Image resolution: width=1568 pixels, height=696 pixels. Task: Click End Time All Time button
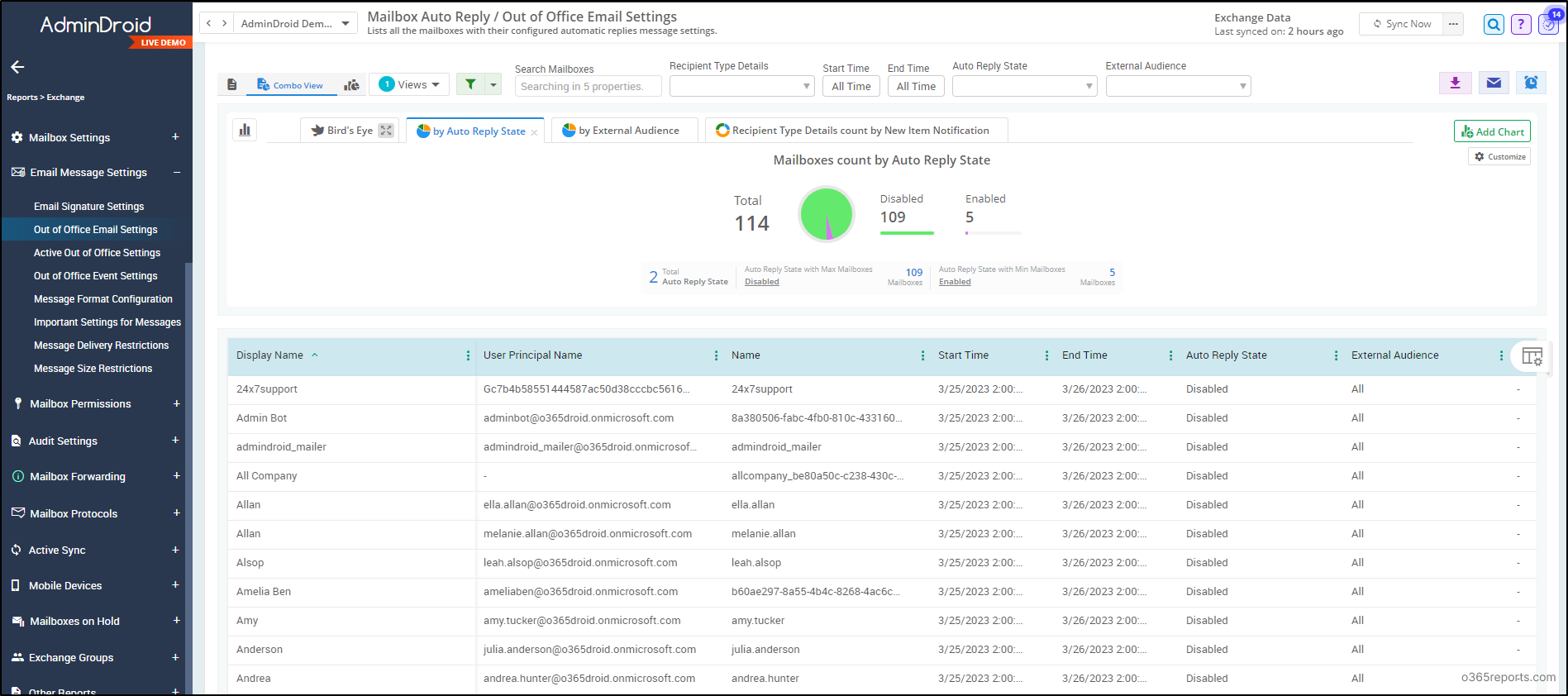[x=916, y=86]
